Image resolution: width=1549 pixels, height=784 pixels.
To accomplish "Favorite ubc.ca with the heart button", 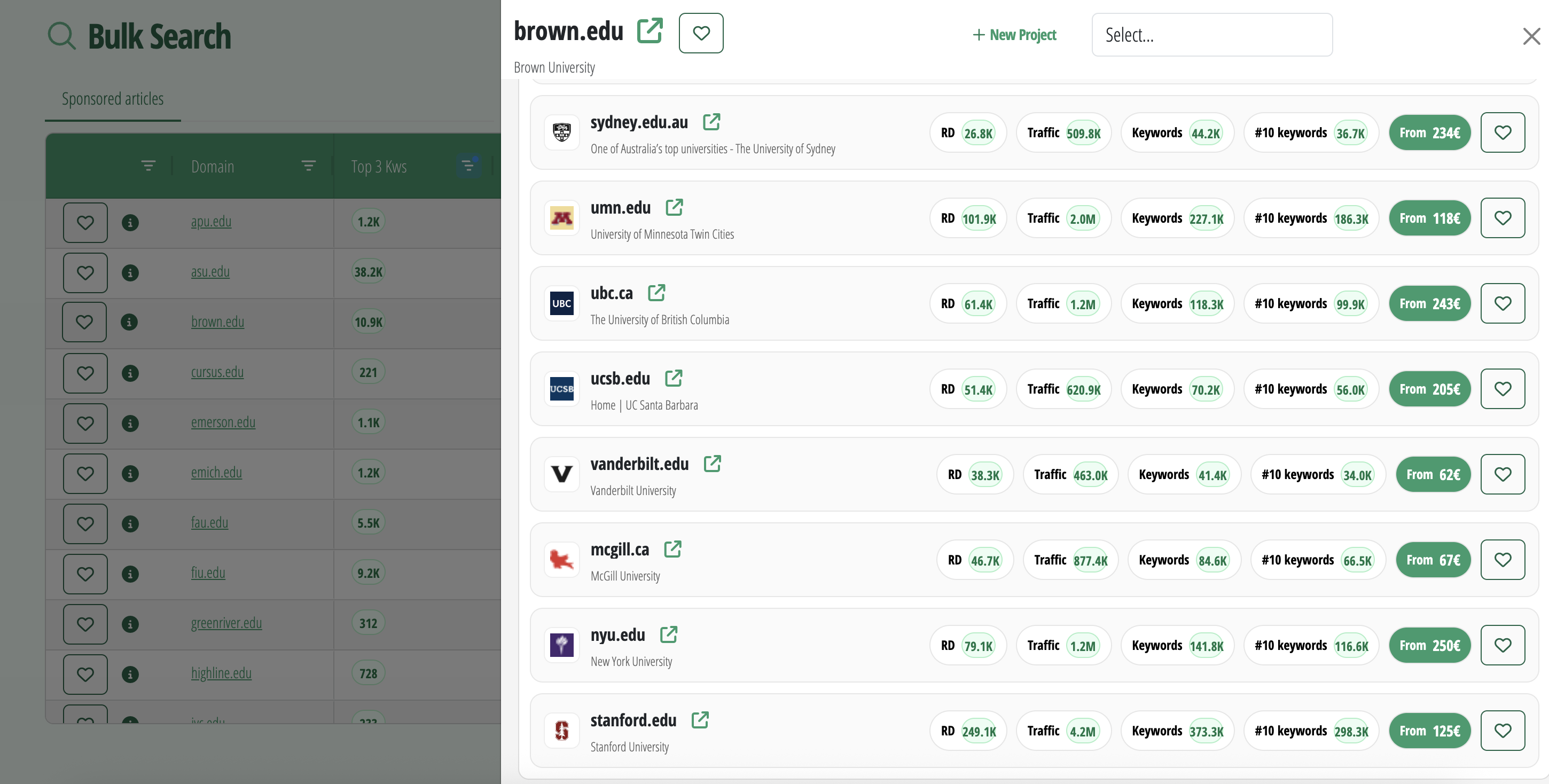I will point(1503,303).
